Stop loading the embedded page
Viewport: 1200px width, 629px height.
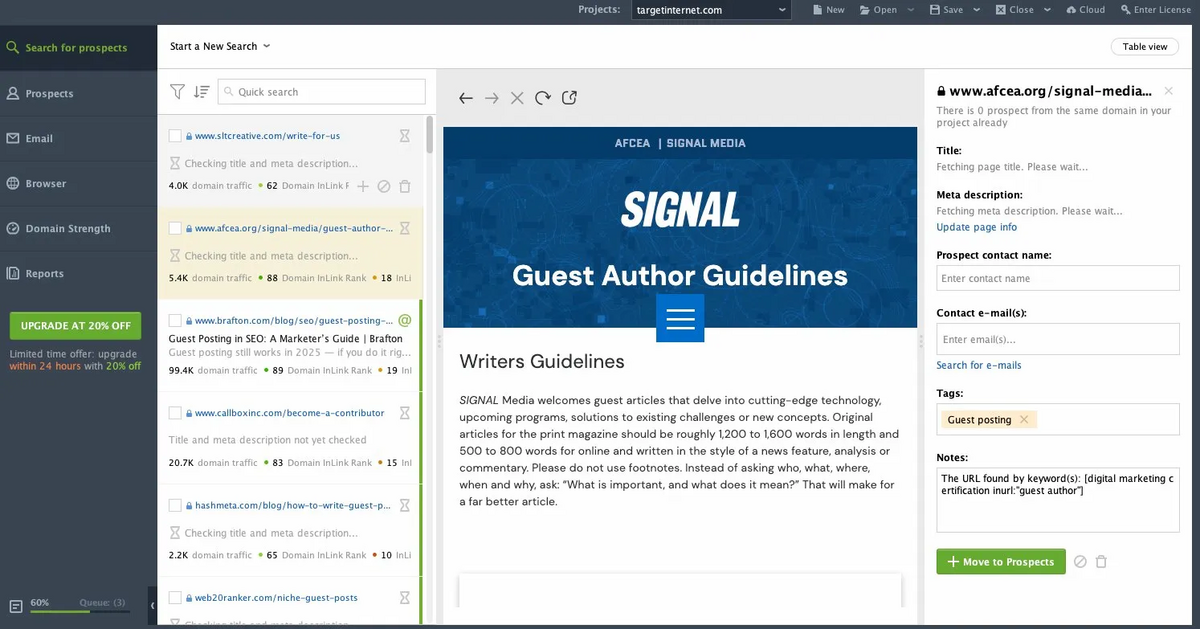tap(517, 98)
